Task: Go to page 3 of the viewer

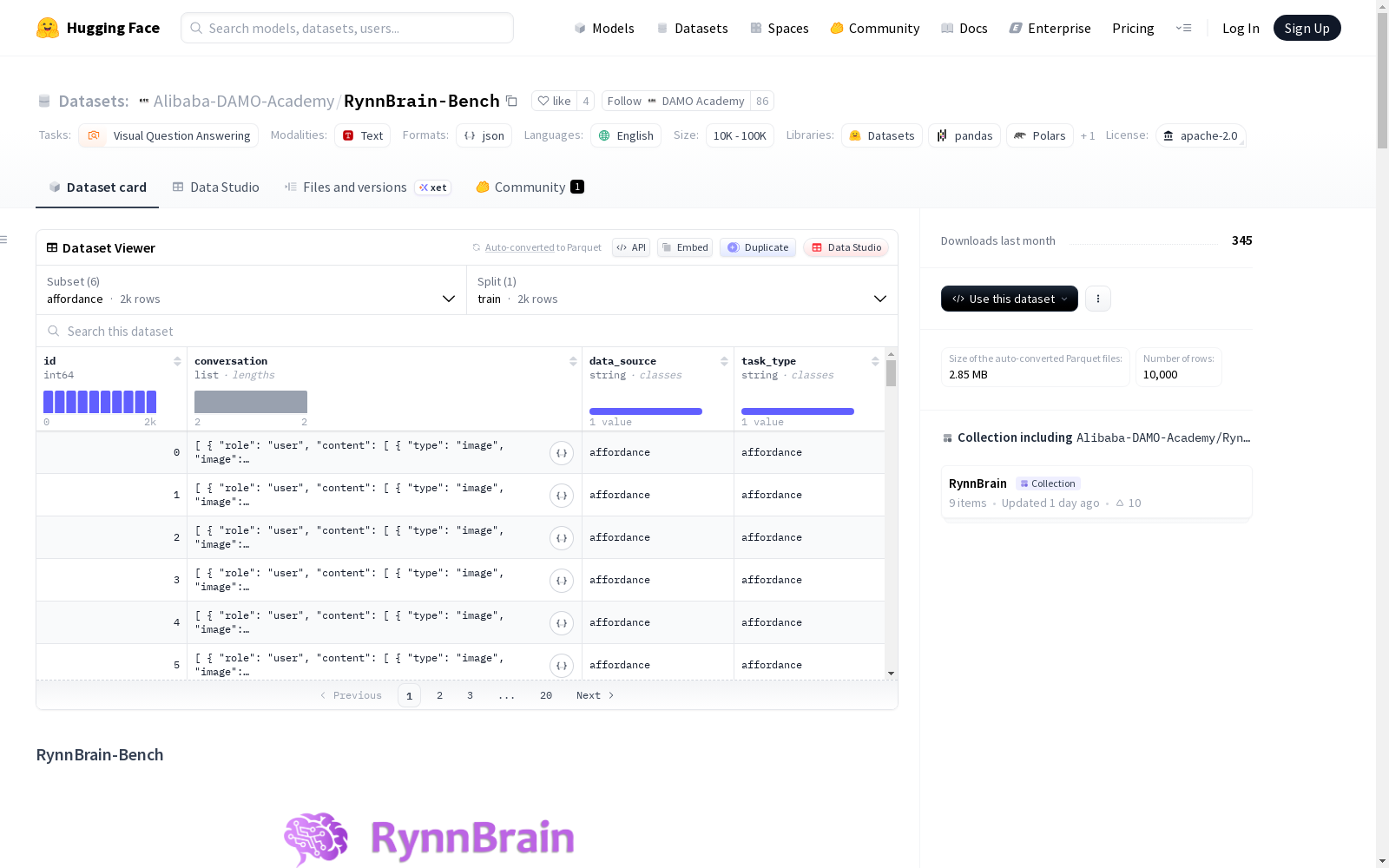Action: tap(471, 695)
